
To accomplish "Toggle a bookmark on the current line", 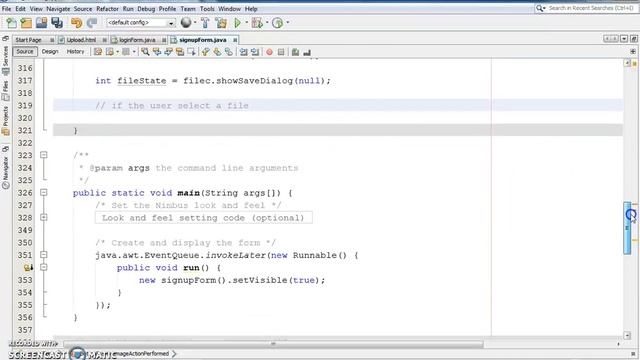I will click(x=229, y=52).
